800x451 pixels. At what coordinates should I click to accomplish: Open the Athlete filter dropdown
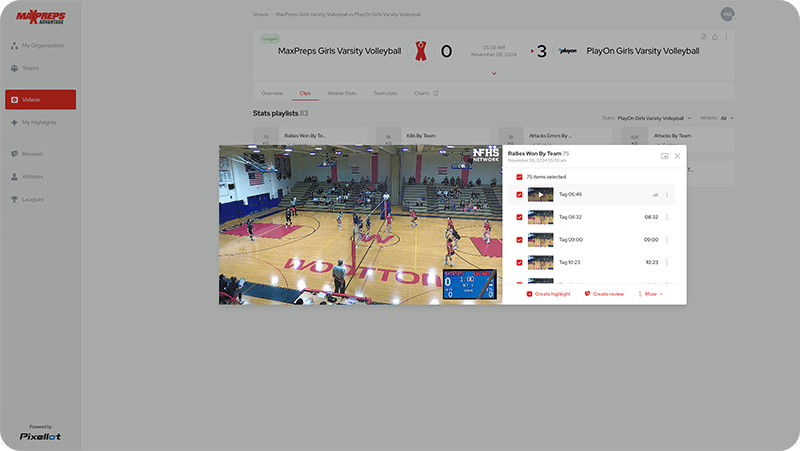tap(727, 118)
